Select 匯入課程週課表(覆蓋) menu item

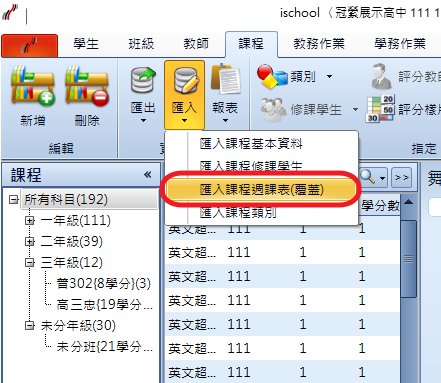click(x=261, y=190)
